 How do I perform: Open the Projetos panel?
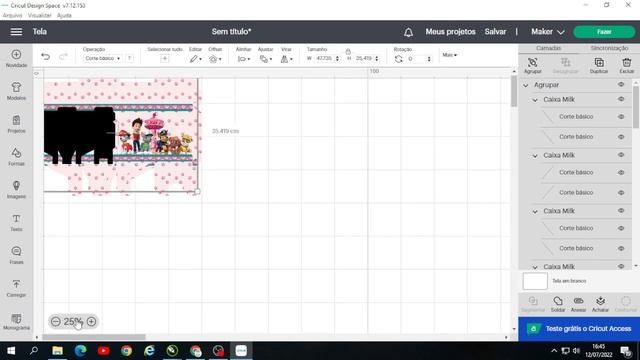[16, 124]
